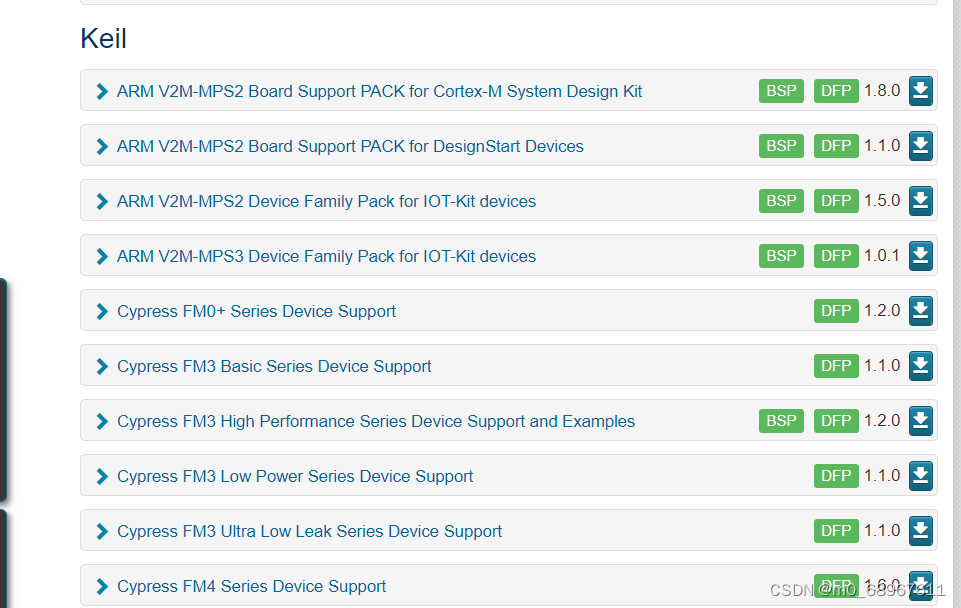Click BSP badge on Cortex-M System Design Kit row
The image size is (961, 608).
(x=781, y=91)
